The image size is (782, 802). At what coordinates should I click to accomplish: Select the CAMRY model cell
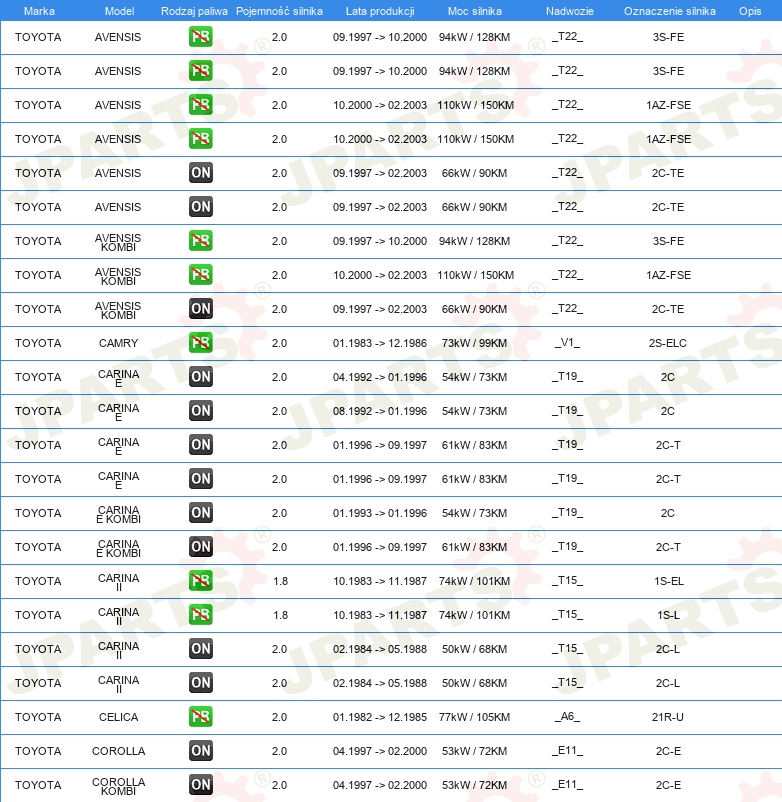pos(119,343)
